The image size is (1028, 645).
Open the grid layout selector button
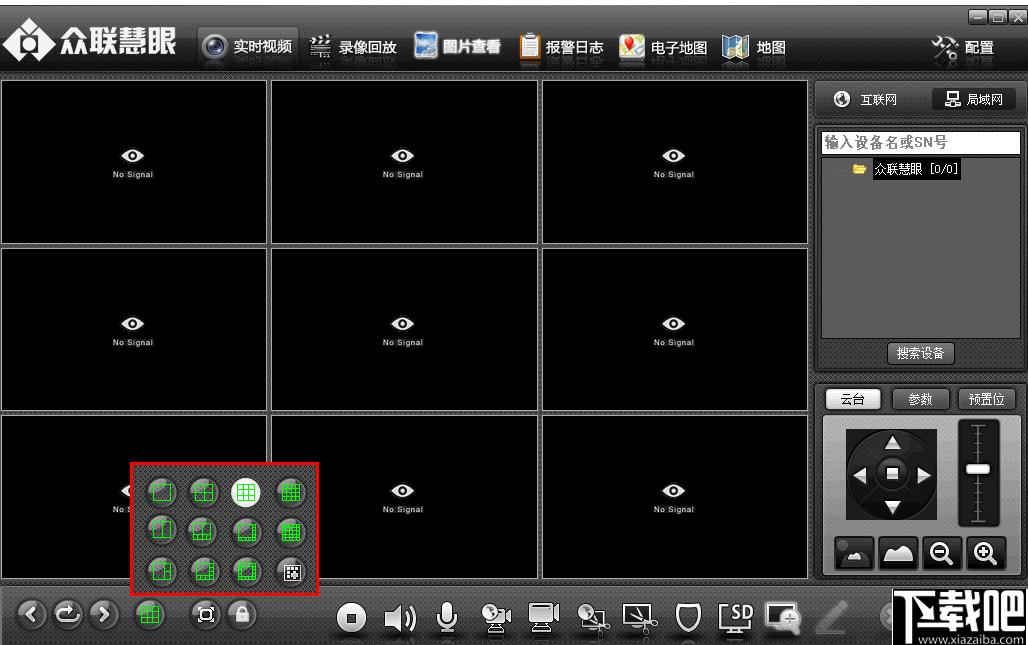150,614
